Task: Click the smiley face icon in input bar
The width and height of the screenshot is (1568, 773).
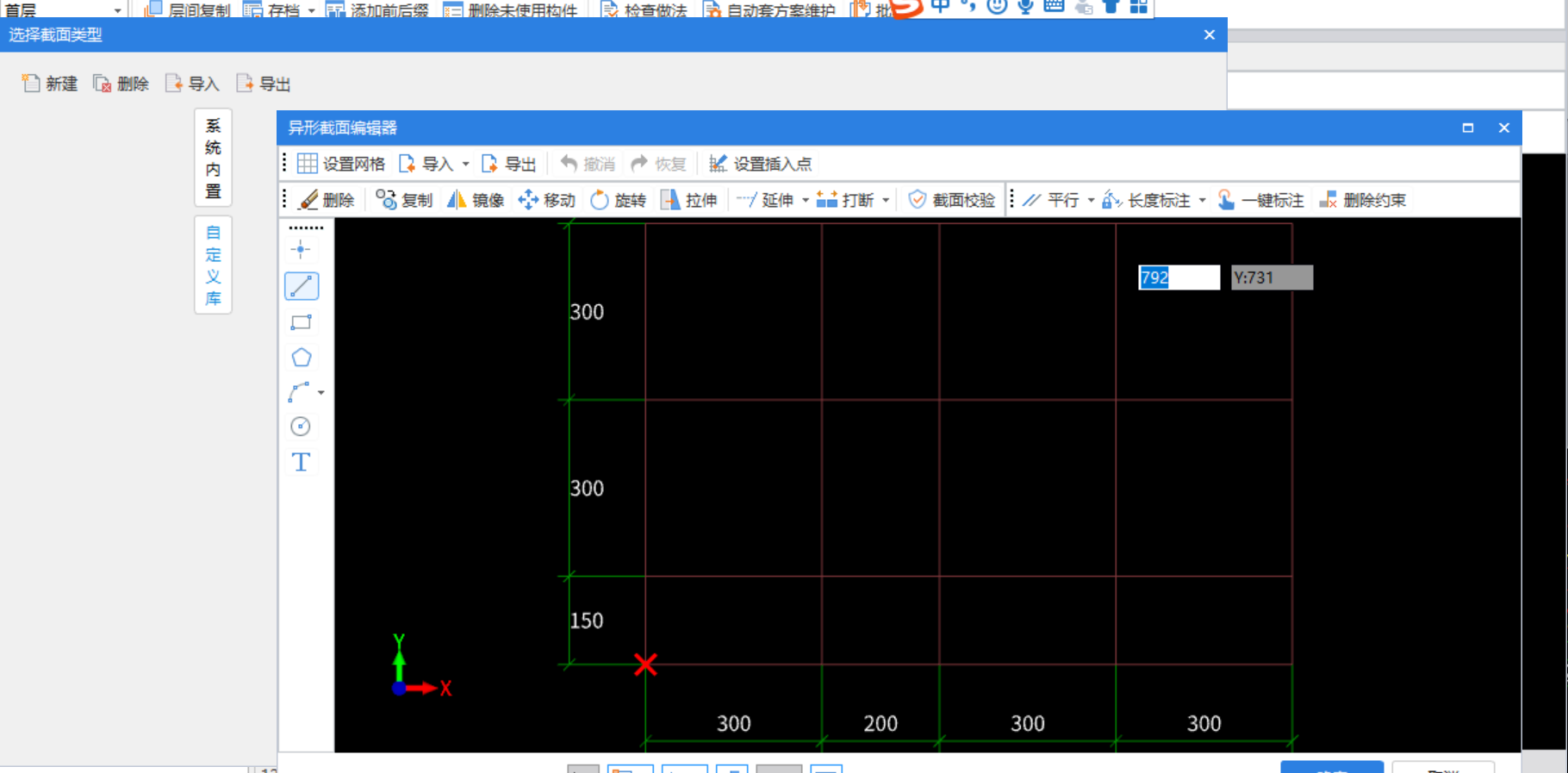Action: point(997,6)
